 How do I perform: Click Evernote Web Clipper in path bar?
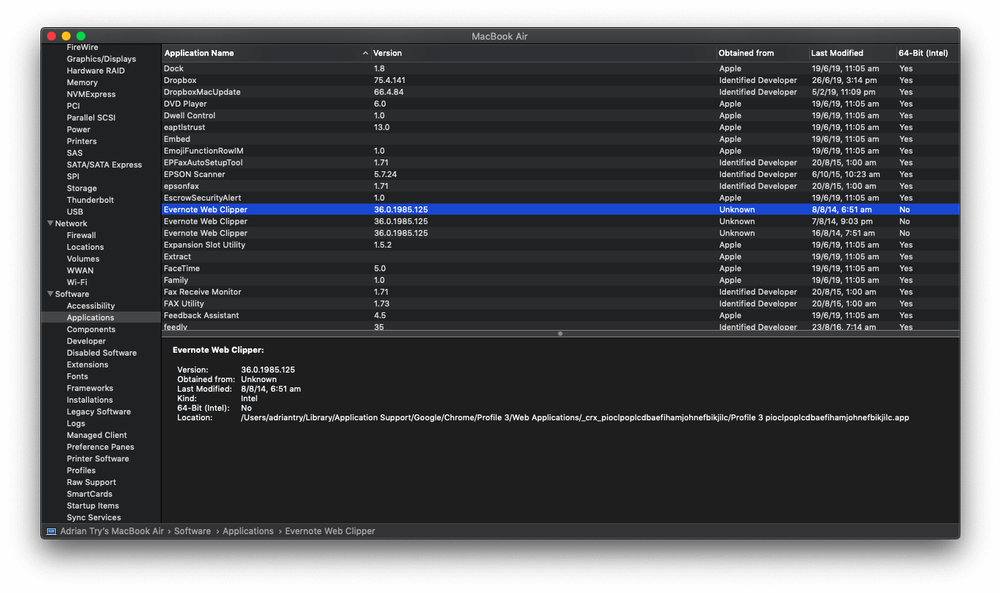click(330, 531)
